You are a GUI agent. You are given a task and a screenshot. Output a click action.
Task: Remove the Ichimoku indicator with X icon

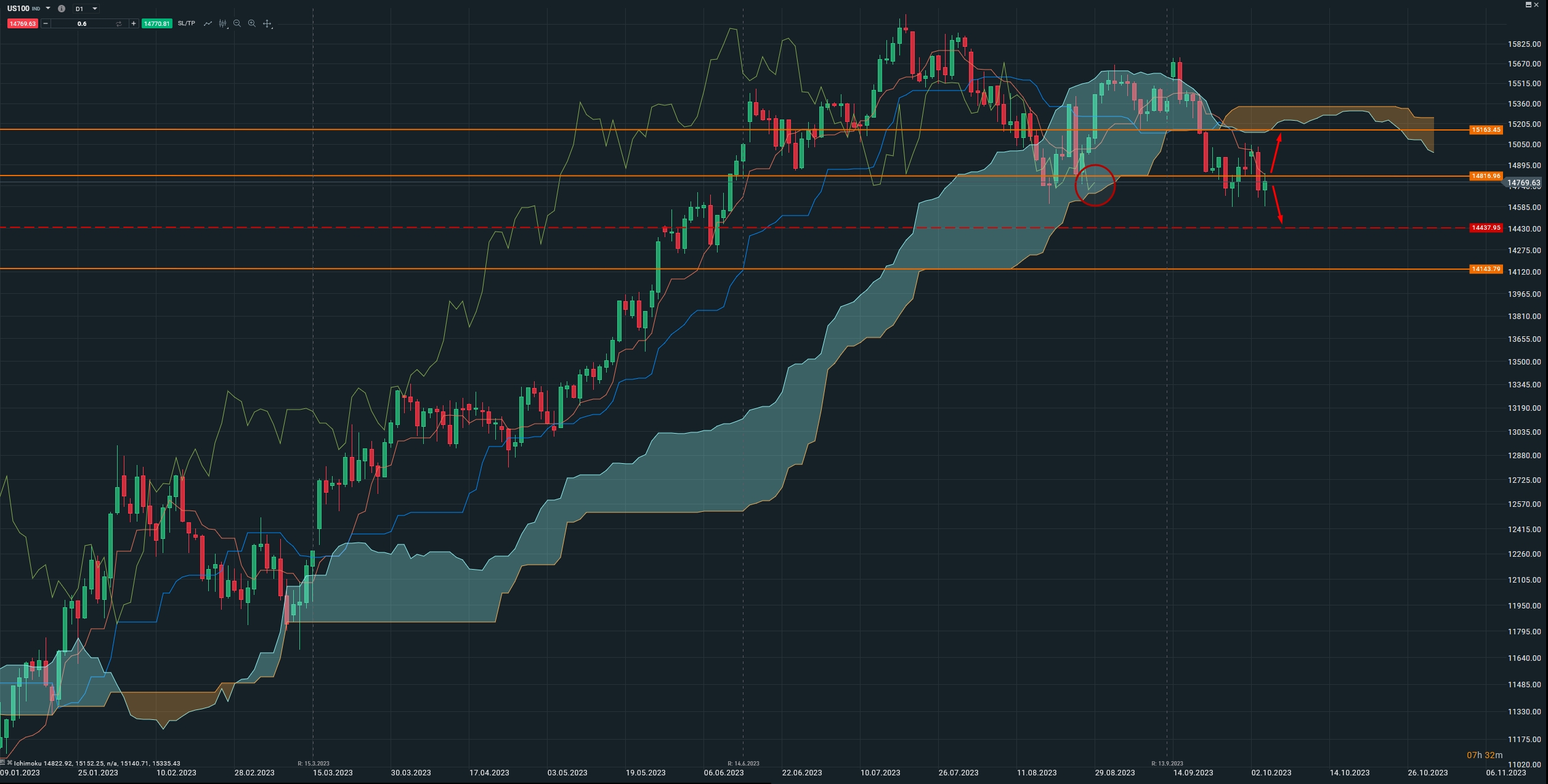tap(9, 762)
